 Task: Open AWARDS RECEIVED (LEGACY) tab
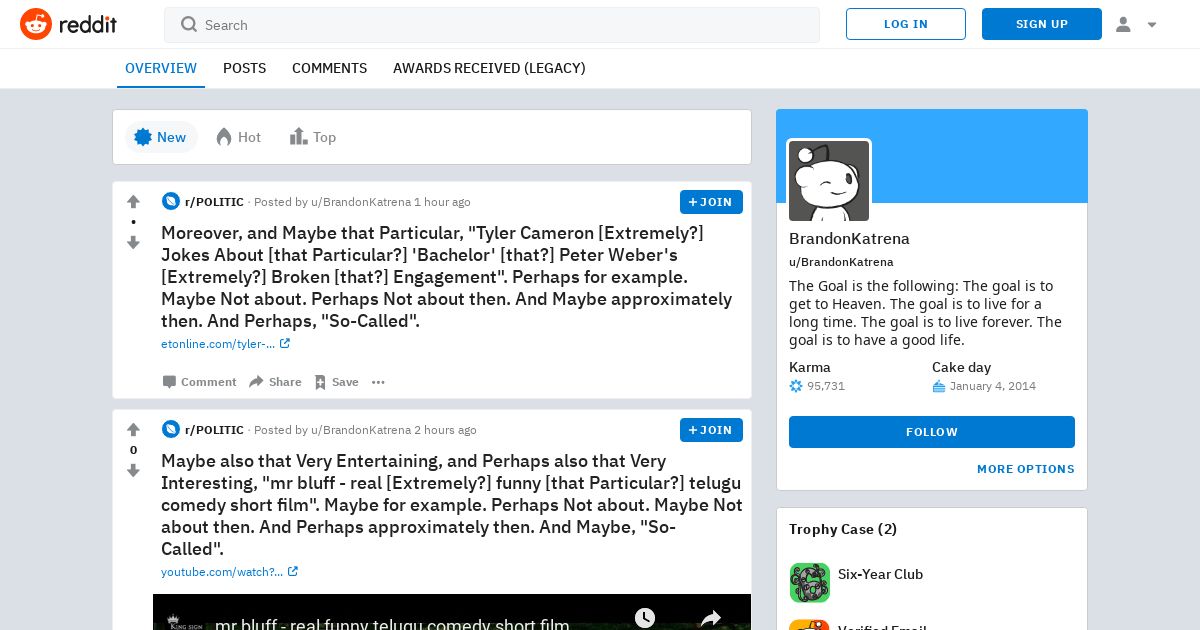pos(489,68)
